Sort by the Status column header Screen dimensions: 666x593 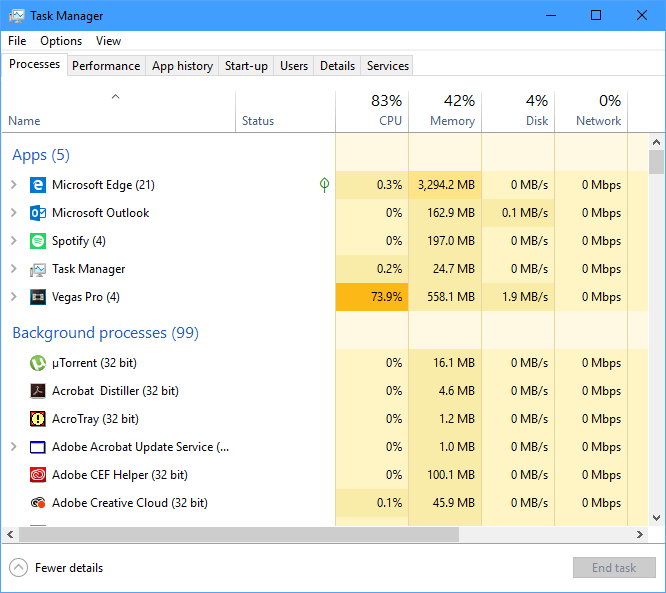pyautogui.click(x=285, y=112)
